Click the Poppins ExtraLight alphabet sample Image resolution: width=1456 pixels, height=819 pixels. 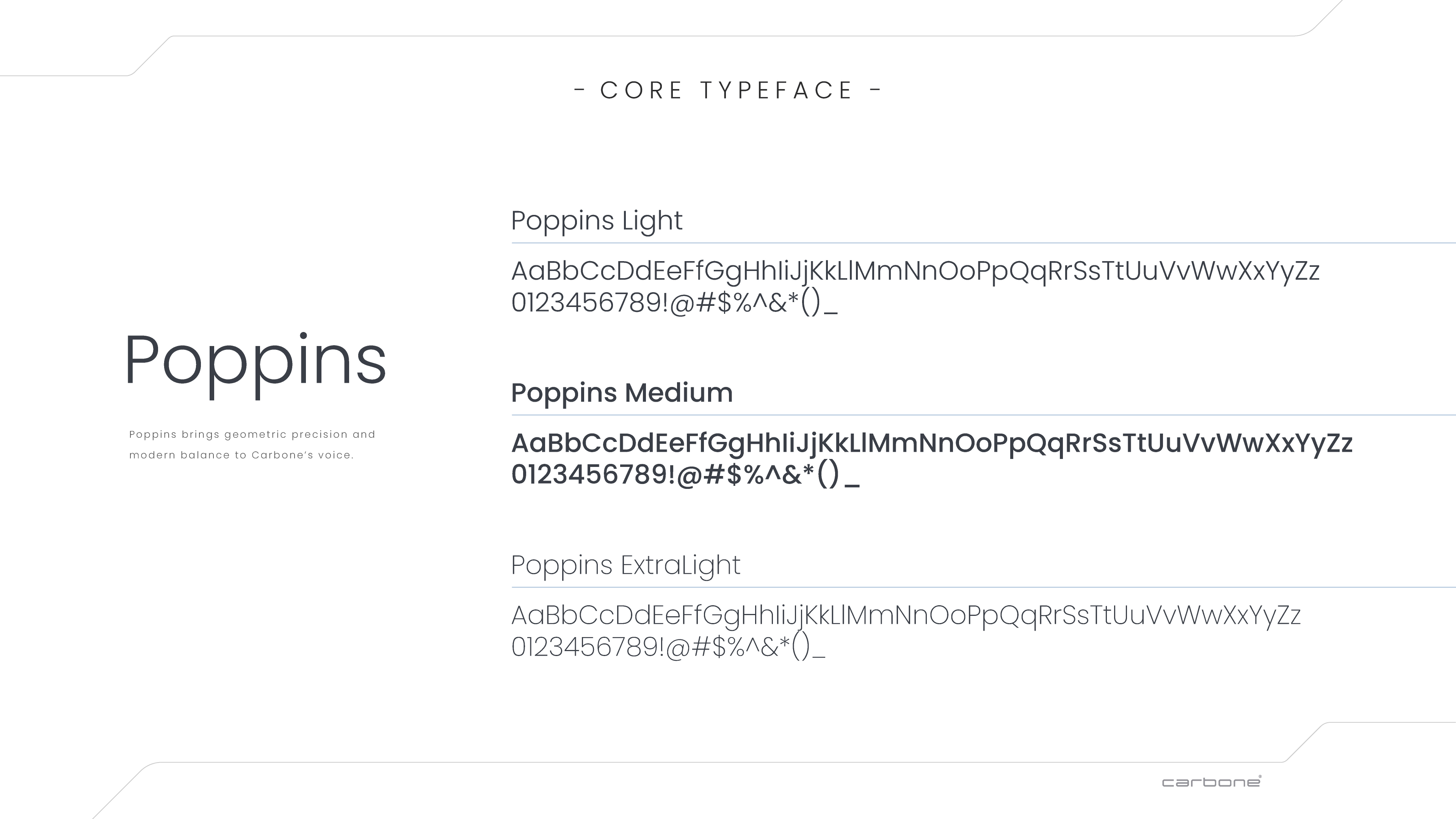[906, 615]
